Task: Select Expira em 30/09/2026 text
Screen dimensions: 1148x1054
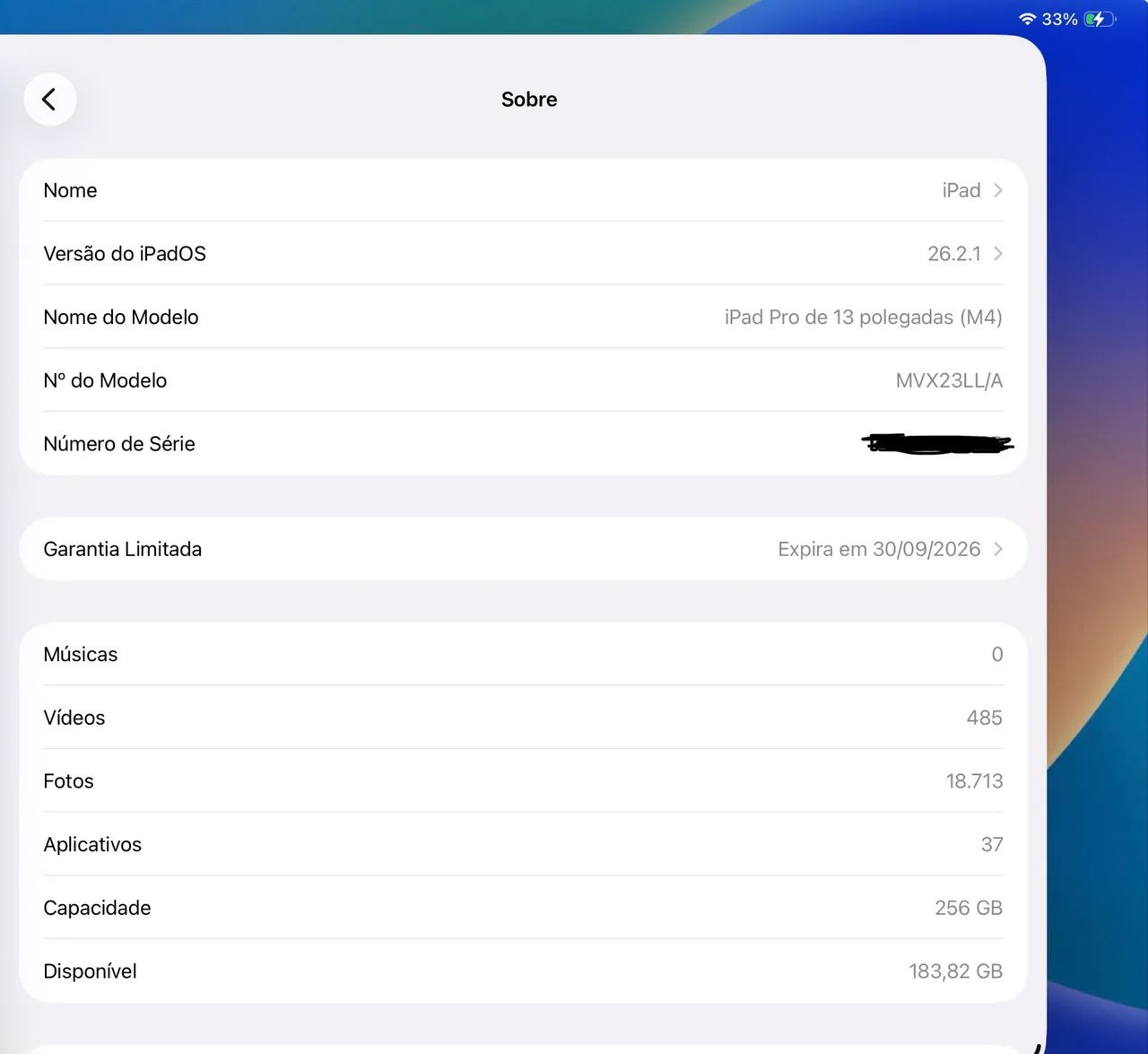Action: coord(879,549)
